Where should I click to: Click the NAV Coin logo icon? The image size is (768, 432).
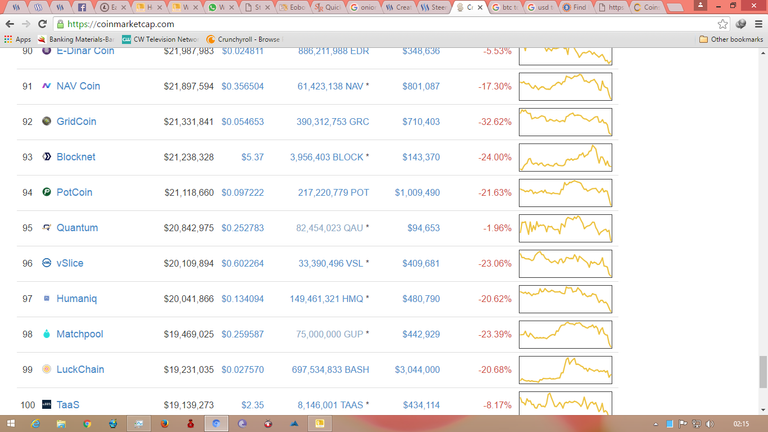click(47, 86)
